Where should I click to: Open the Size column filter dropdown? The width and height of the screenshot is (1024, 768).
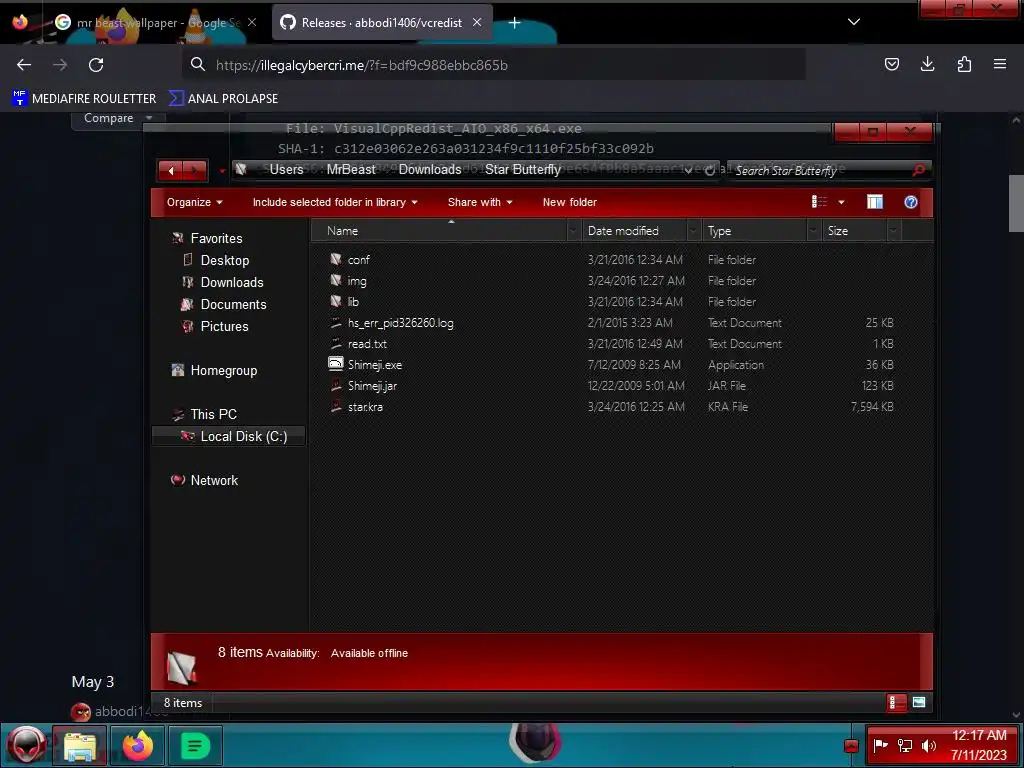click(x=893, y=231)
